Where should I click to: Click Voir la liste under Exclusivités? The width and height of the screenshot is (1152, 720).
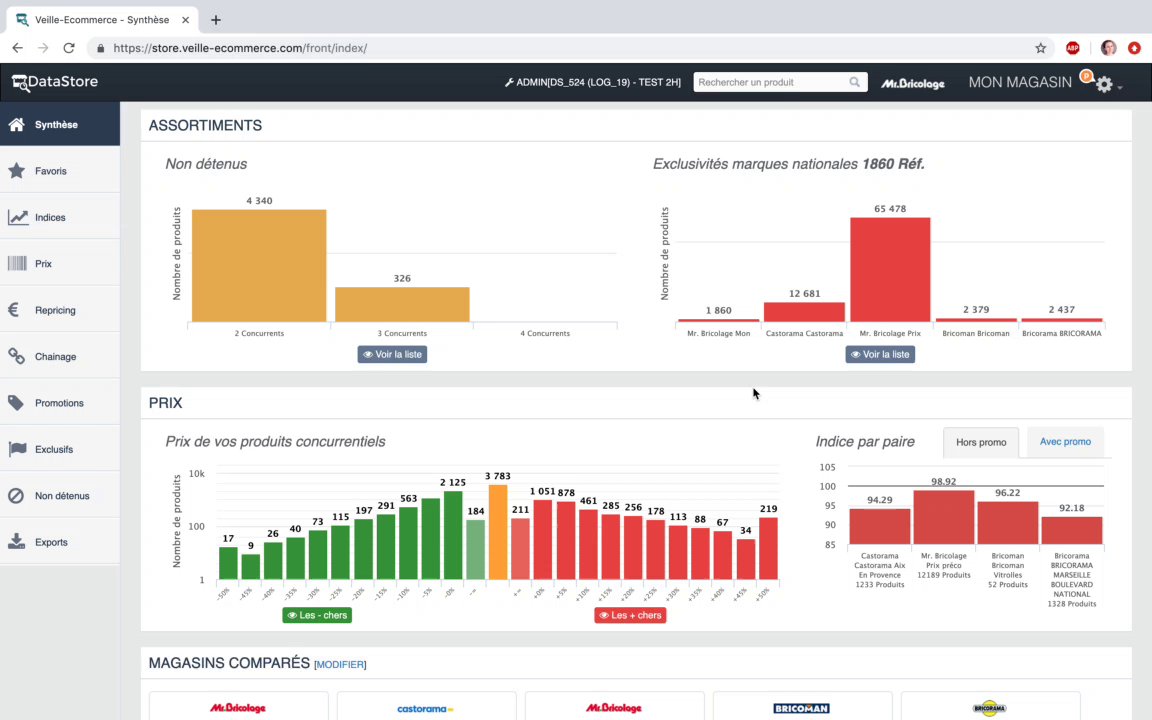[880, 354]
